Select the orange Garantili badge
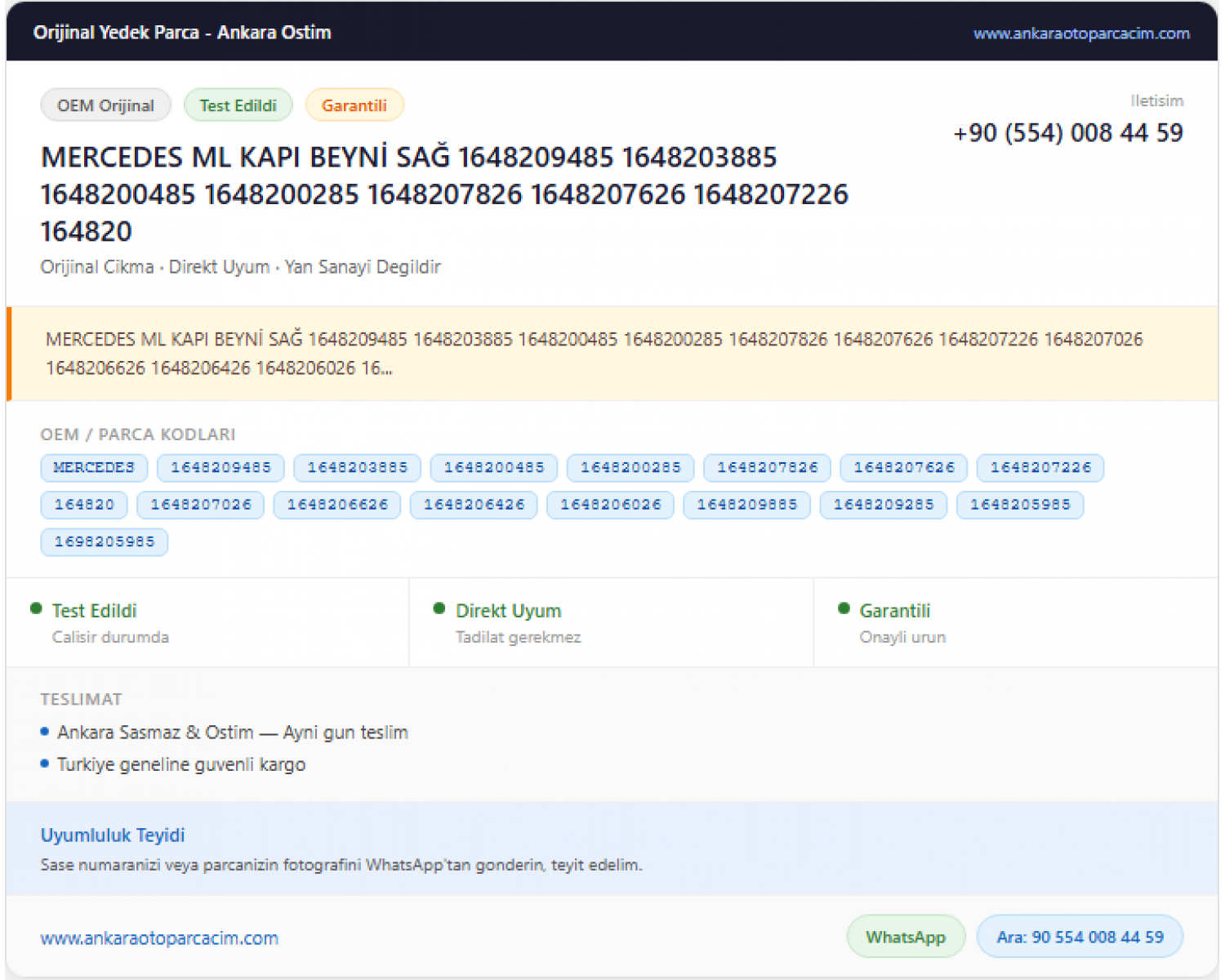 click(354, 105)
